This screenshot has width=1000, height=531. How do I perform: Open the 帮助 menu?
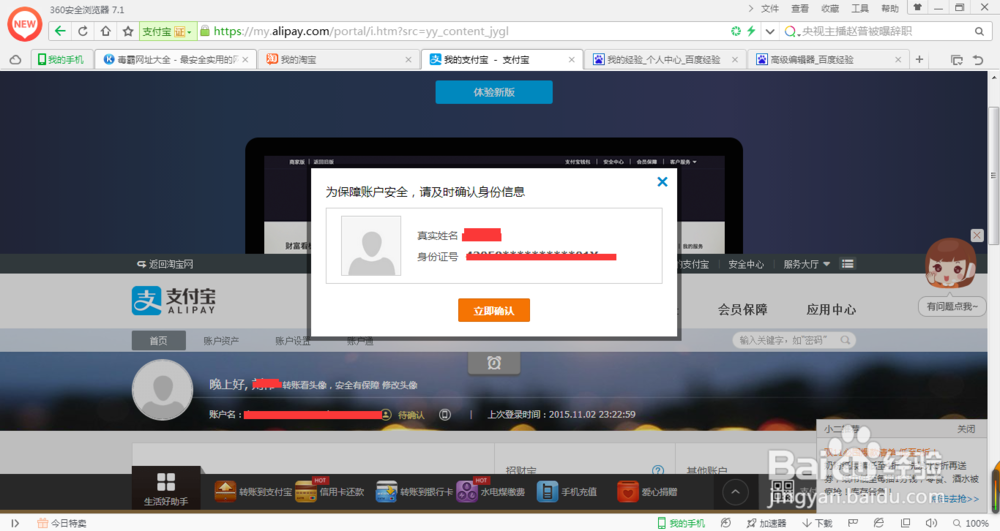click(890, 8)
